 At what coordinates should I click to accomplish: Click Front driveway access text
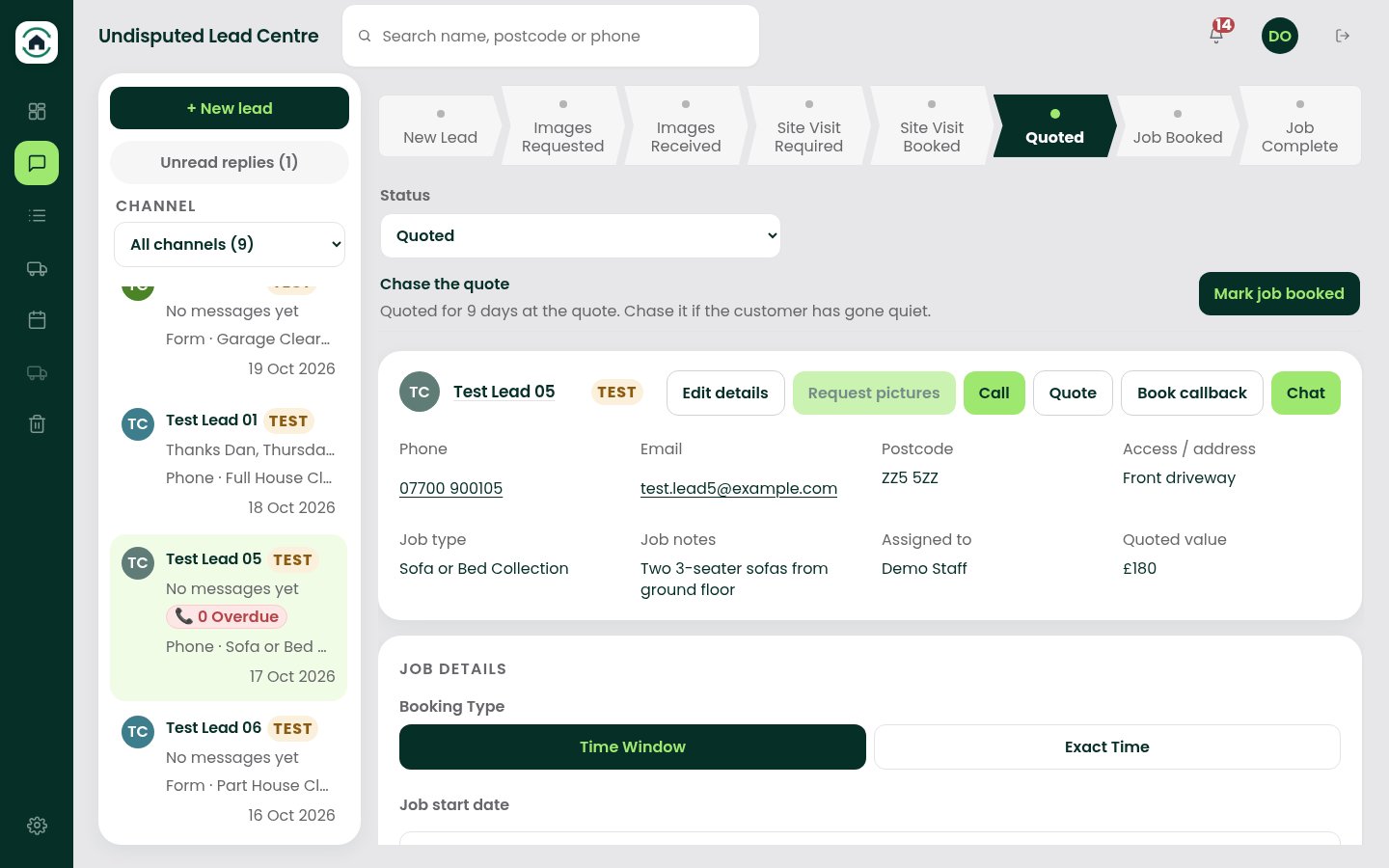(1179, 477)
